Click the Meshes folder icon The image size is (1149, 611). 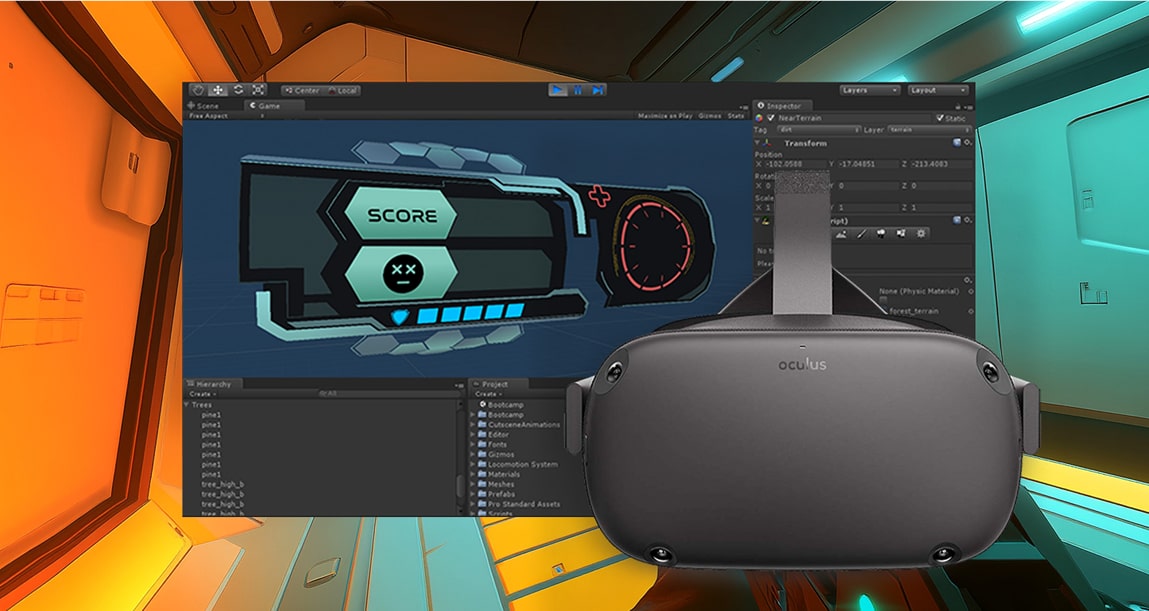482,484
